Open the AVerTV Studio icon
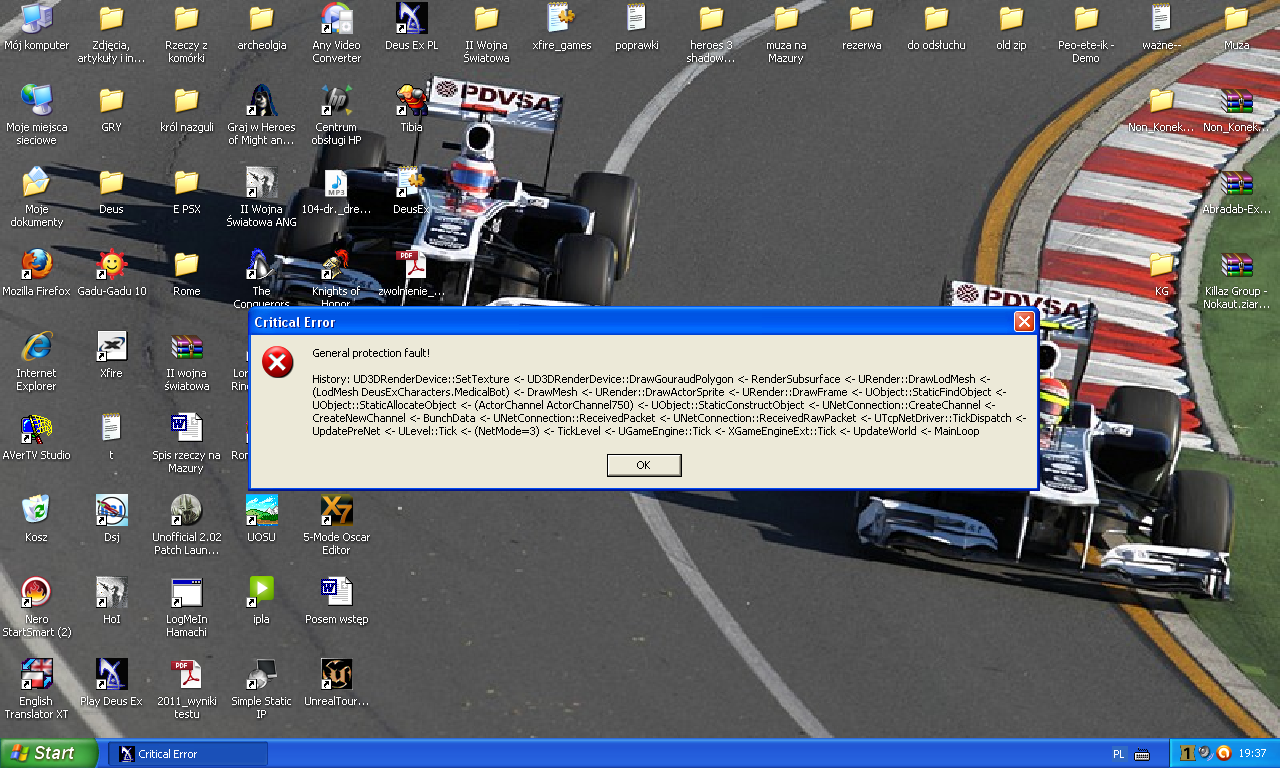 point(36,429)
